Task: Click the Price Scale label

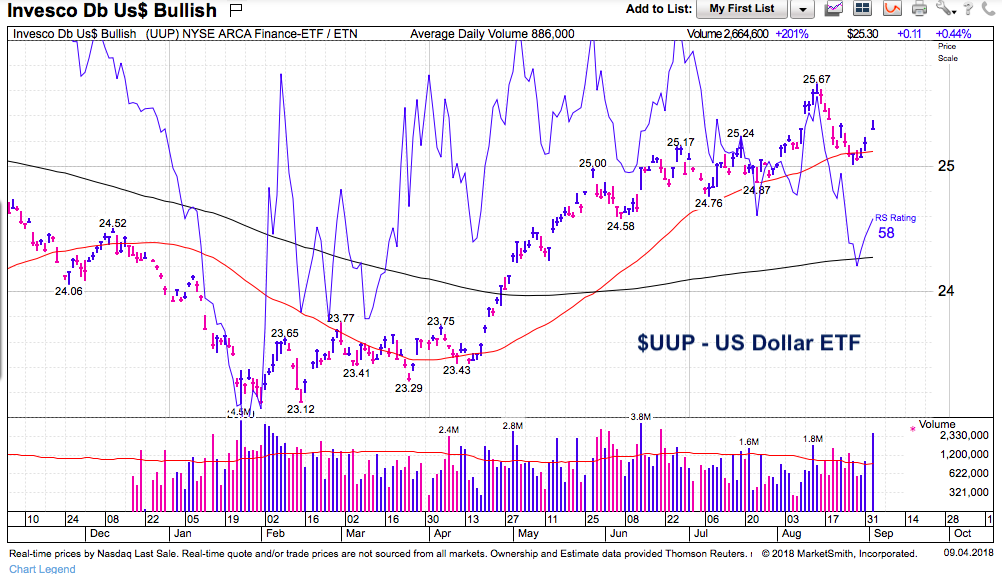Action: (x=948, y=52)
